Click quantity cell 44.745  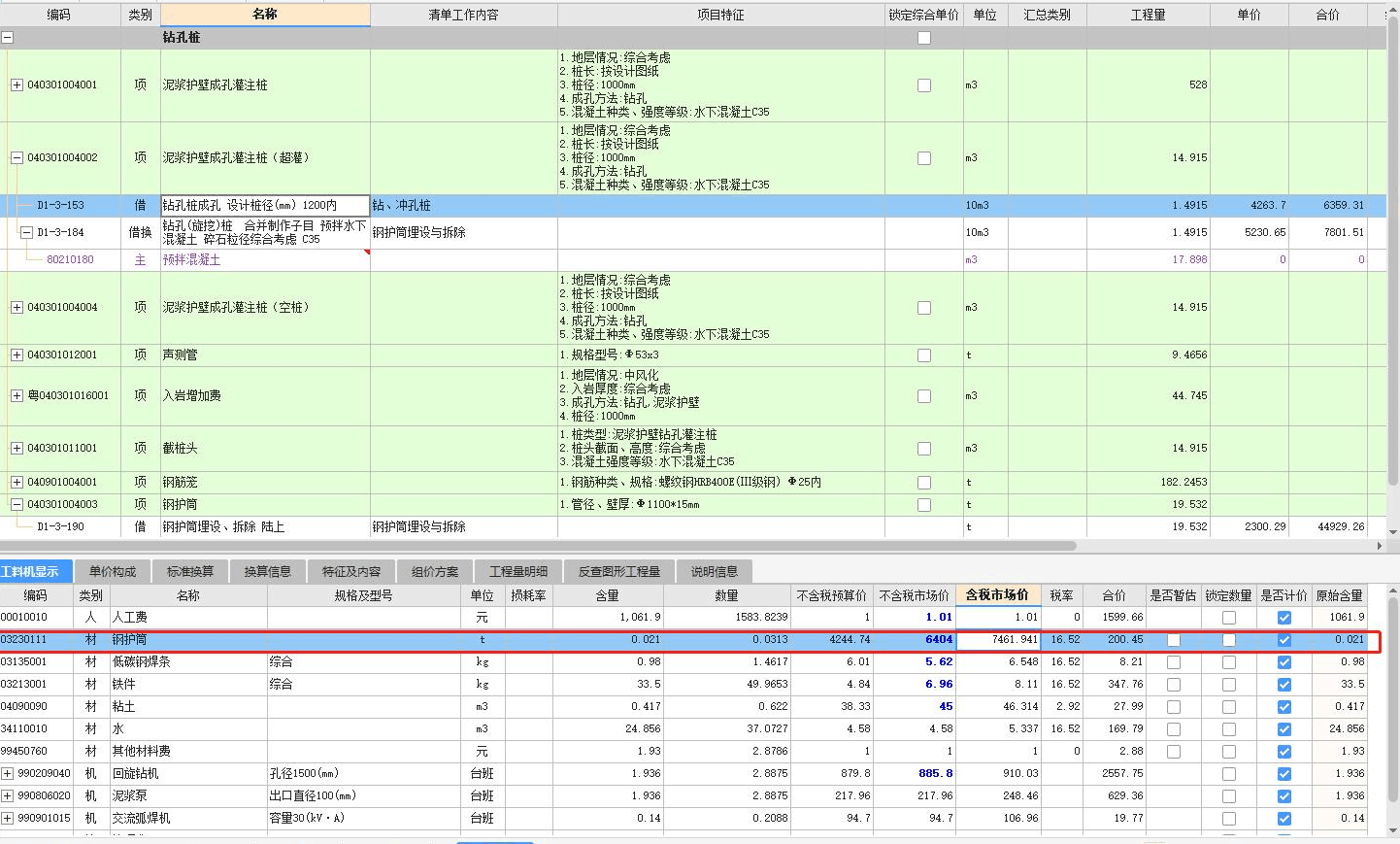pyautogui.click(x=1148, y=395)
